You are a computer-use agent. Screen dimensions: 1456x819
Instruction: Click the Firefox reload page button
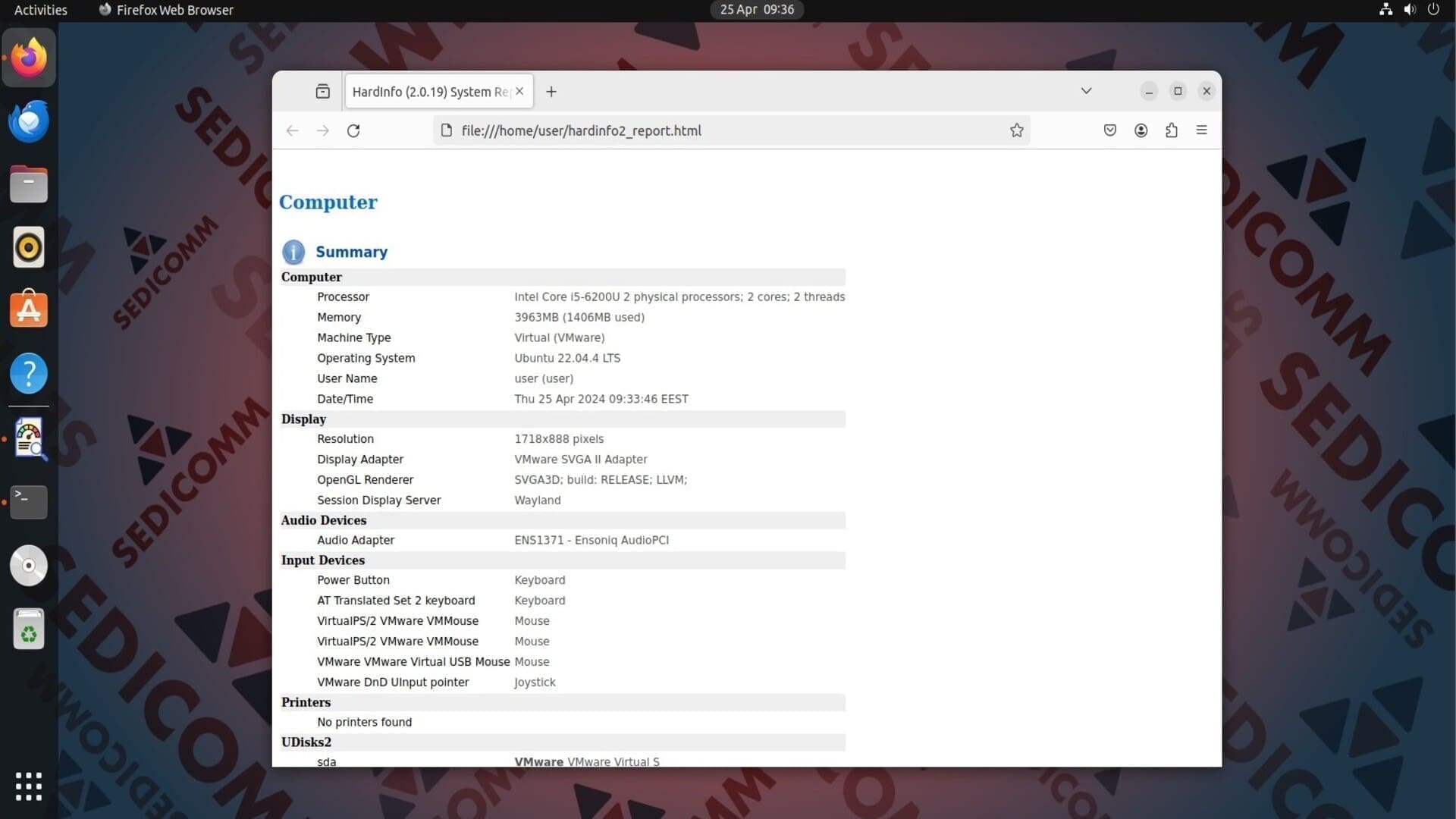[x=353, y=130]
